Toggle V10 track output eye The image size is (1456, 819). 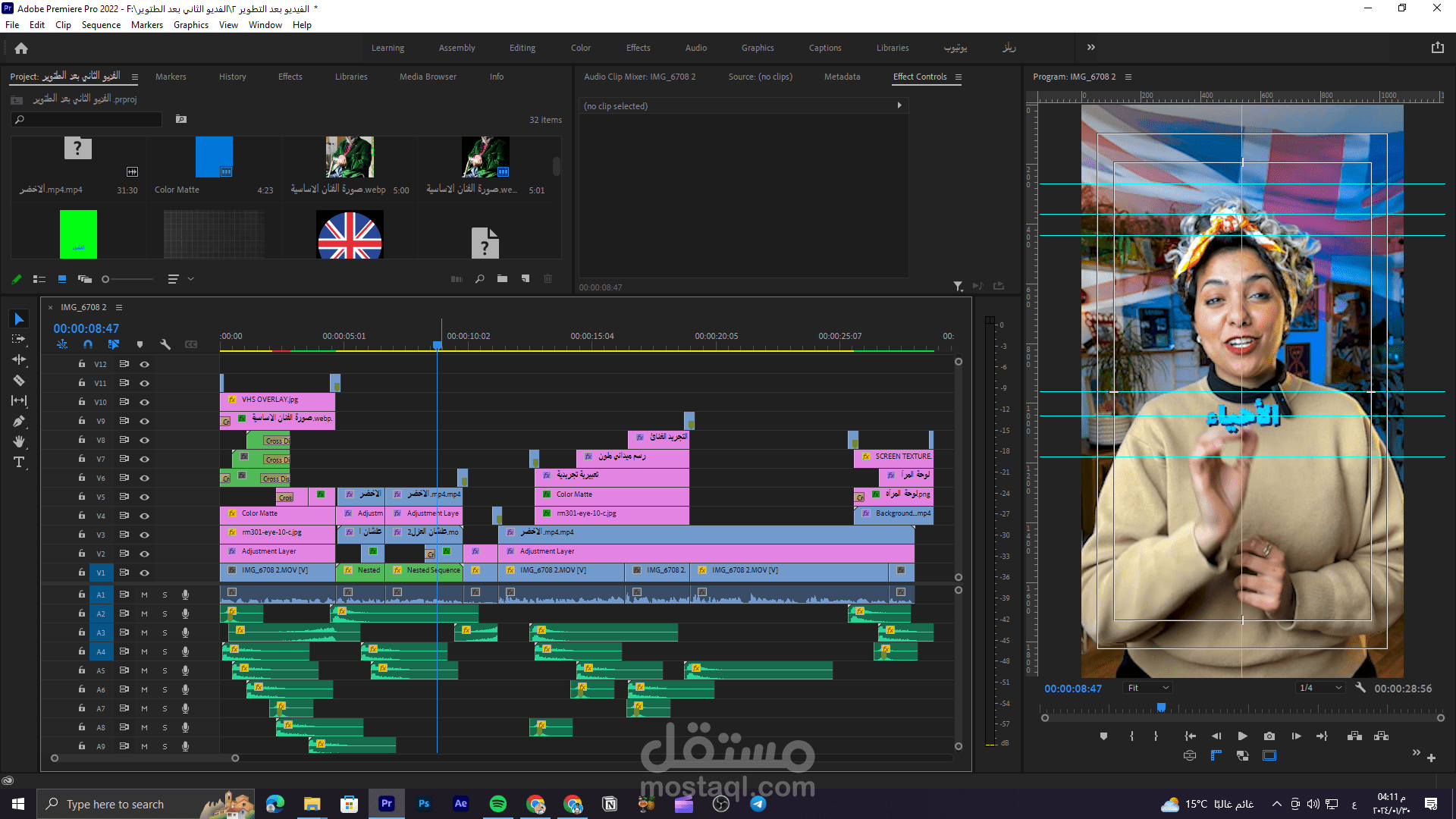click(144, 402)
